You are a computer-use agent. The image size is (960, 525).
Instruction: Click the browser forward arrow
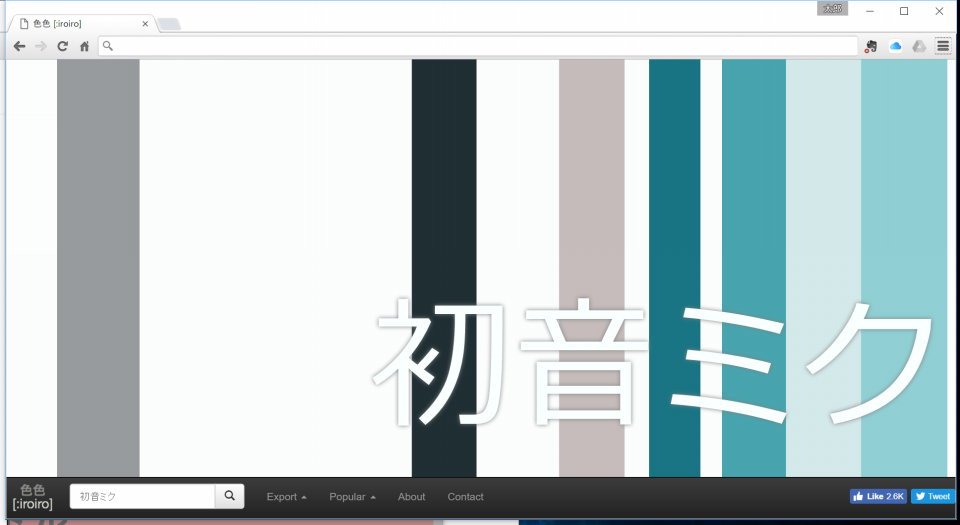coord(41,46)
